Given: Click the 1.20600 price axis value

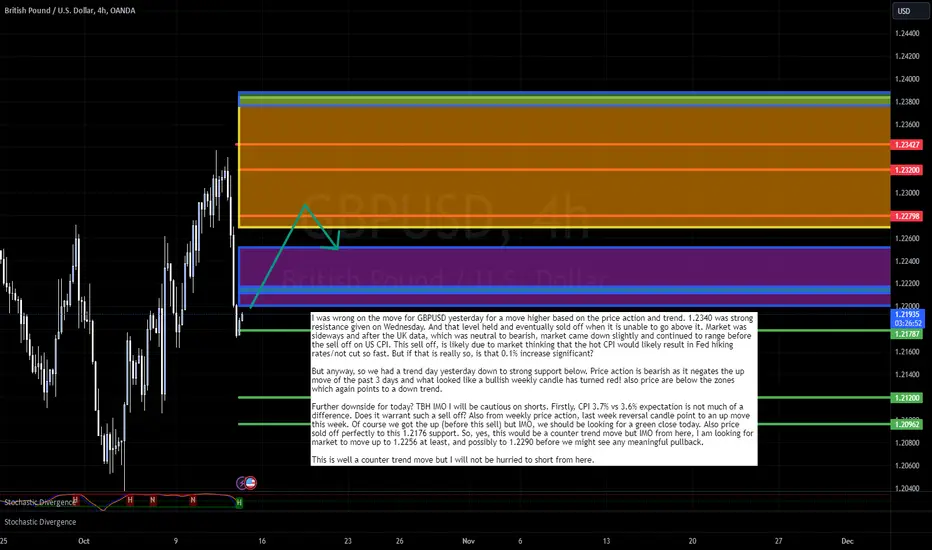Looking at the screenshot, I should coord(907,466).
